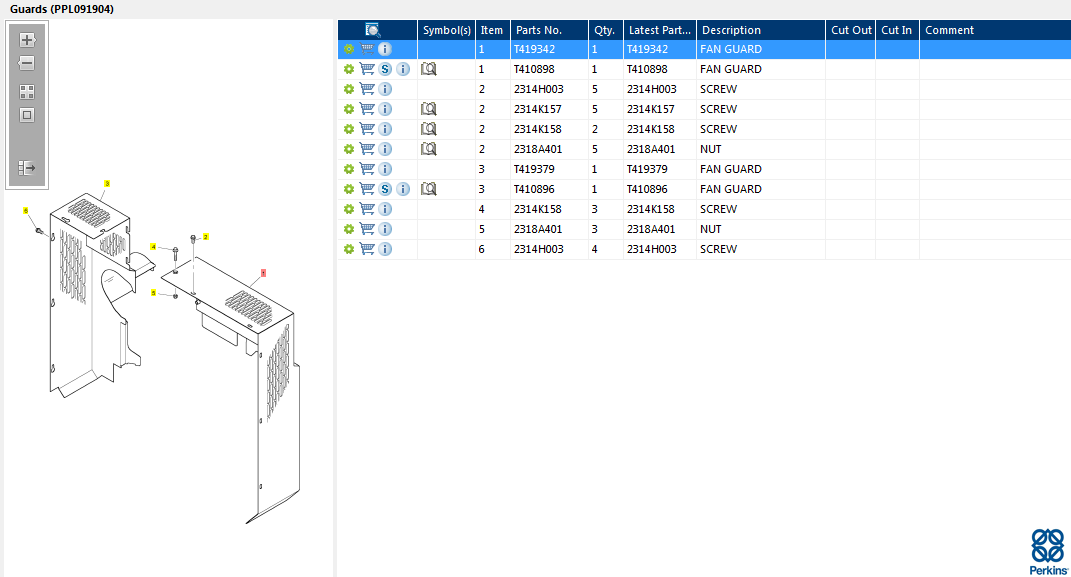Click the red callout label 1 on diagram
Screen dimensions: 1071x577
263,272
